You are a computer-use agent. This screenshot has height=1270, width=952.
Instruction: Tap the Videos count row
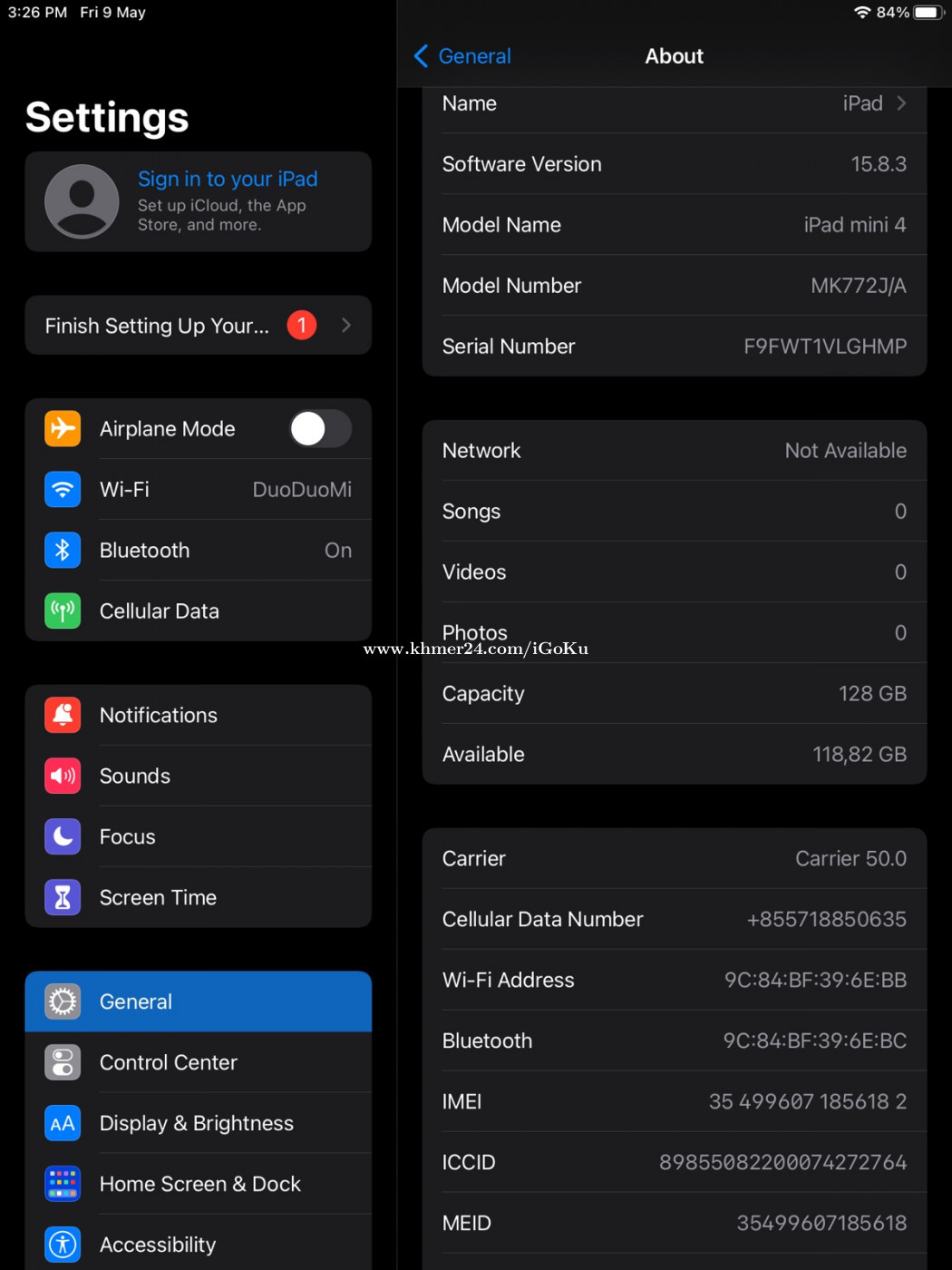[675, 572]
